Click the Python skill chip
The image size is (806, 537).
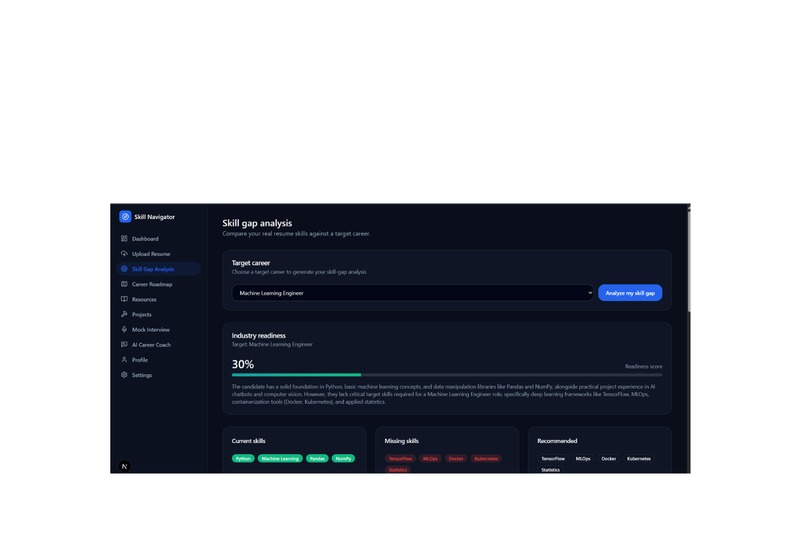pyautogui.click(x=243, y=458)
